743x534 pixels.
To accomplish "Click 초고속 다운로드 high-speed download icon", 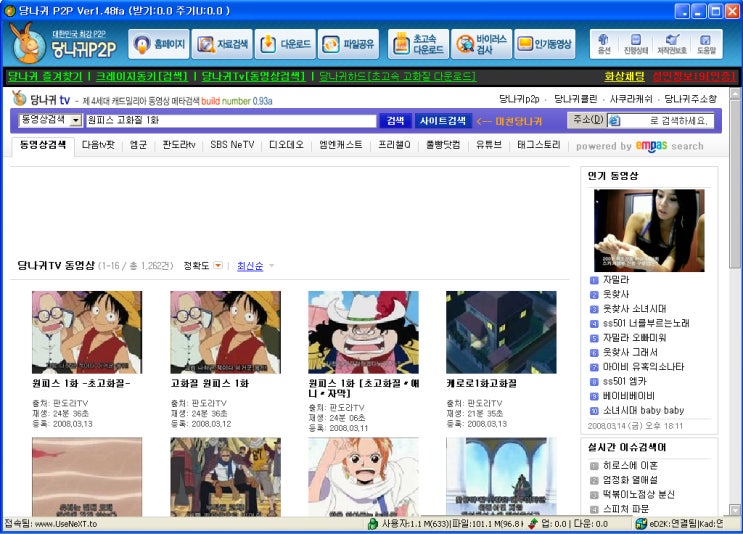I will click(416, 44).
